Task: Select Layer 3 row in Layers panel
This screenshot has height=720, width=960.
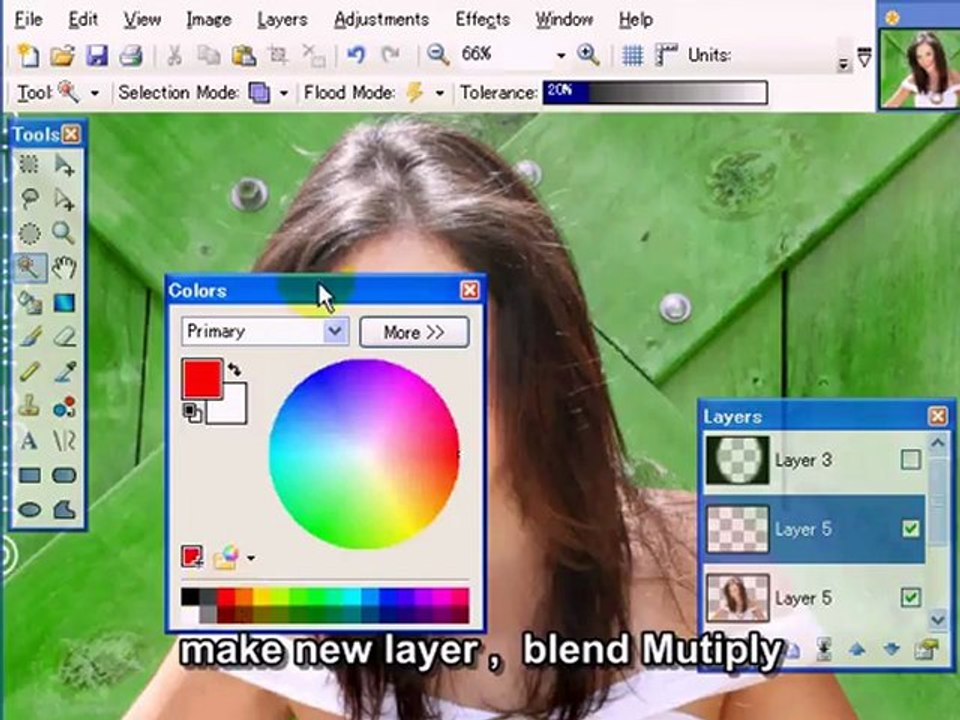Action: click(814, 460)
